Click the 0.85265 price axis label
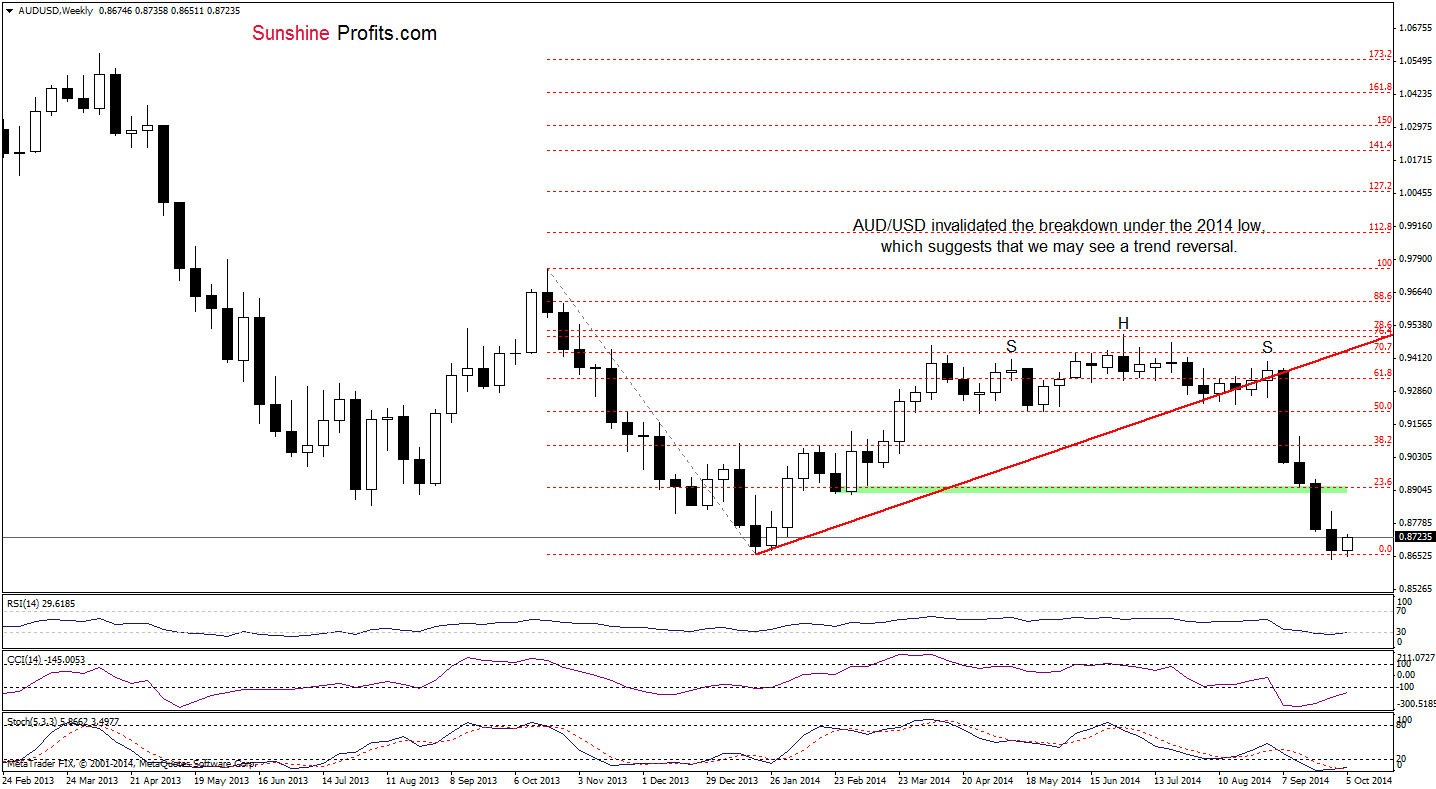This screenshot has height=789, width=1436. point(1415,589)
